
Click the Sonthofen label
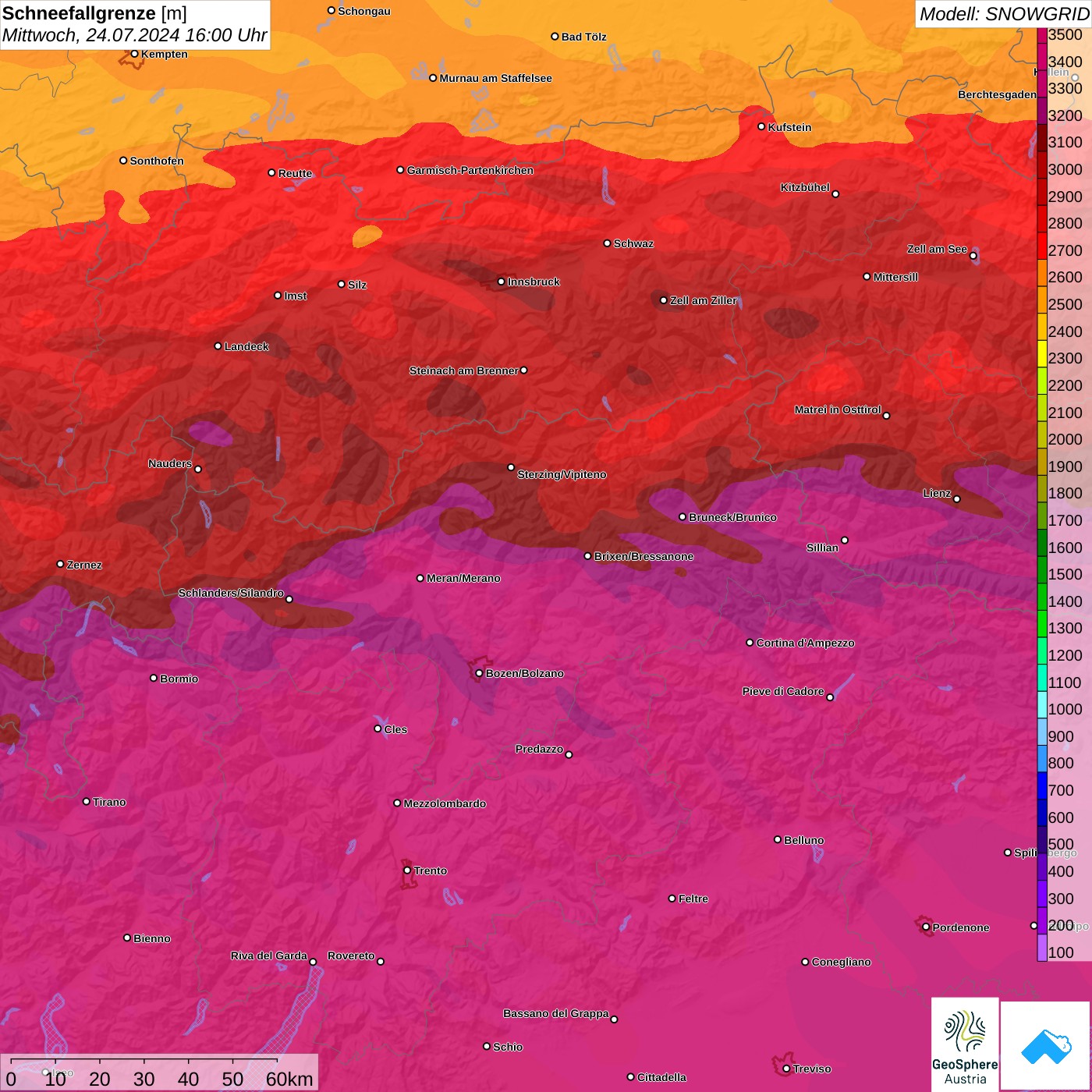pyautogui.click(x=157, y=161)
